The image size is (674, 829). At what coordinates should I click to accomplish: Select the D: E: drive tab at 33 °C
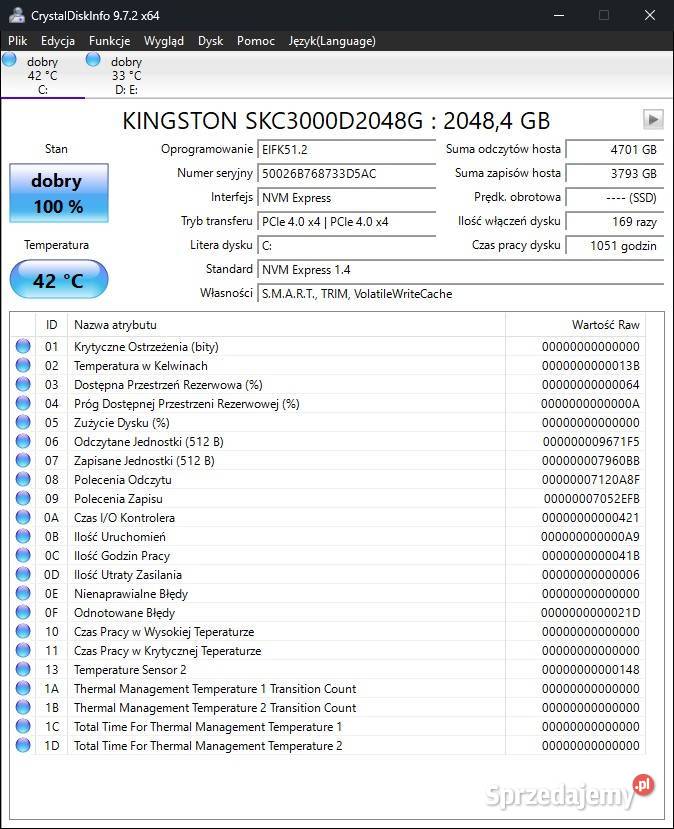coord(126,75)
